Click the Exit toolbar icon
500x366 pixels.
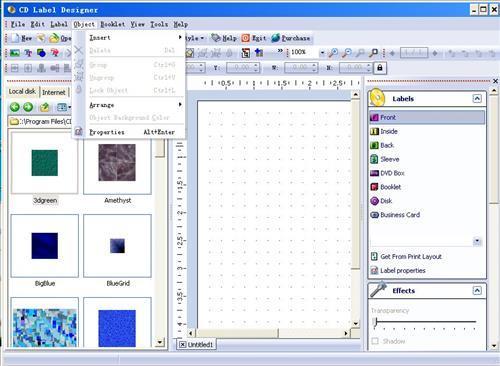pos(245,38)
